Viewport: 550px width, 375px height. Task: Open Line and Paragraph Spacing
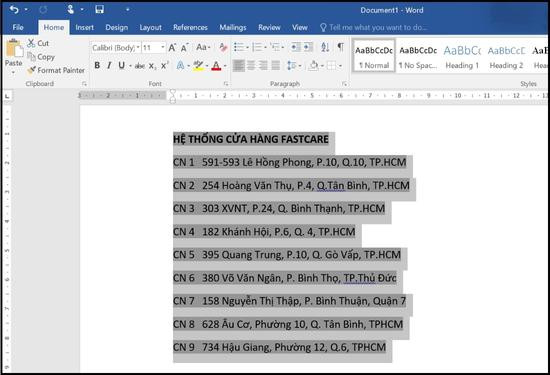click(x=292, y=65)
